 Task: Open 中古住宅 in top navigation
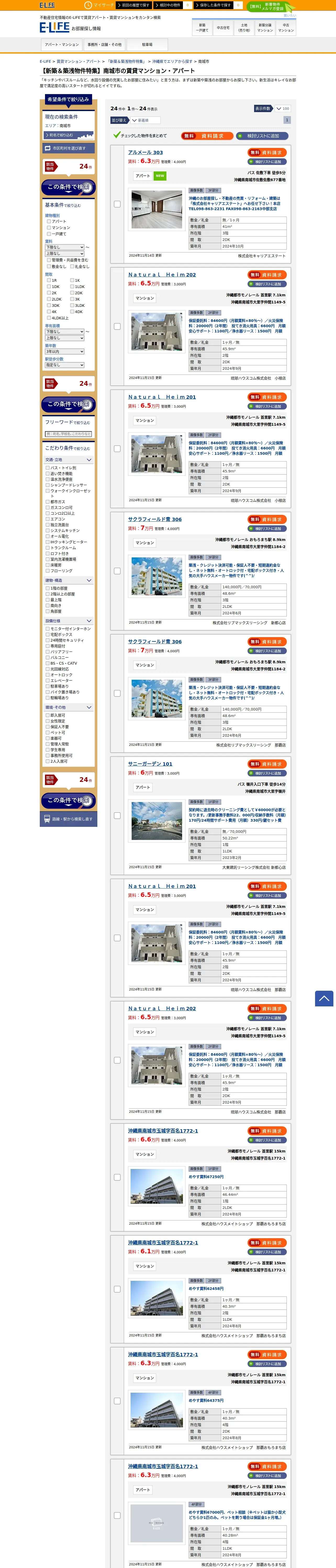(x=223, y=28)
